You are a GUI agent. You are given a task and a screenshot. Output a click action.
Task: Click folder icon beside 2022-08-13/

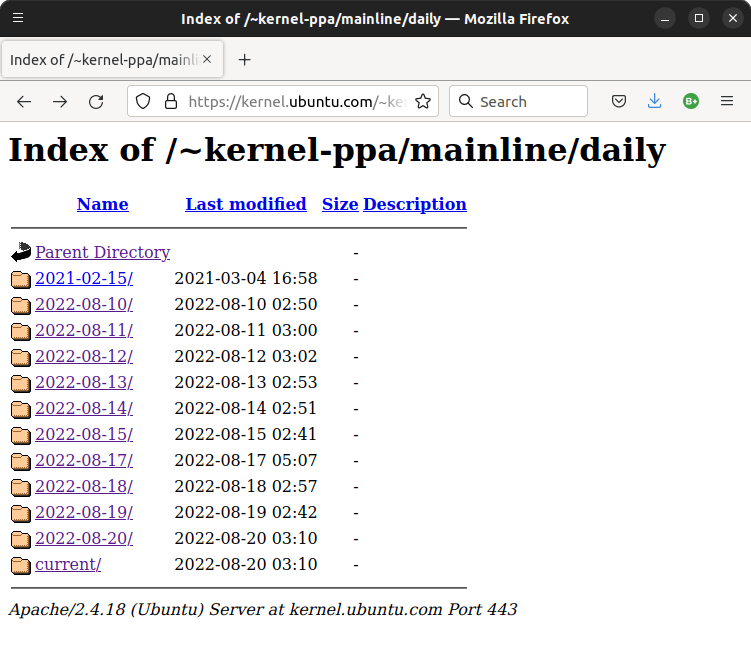pos(21,383)
